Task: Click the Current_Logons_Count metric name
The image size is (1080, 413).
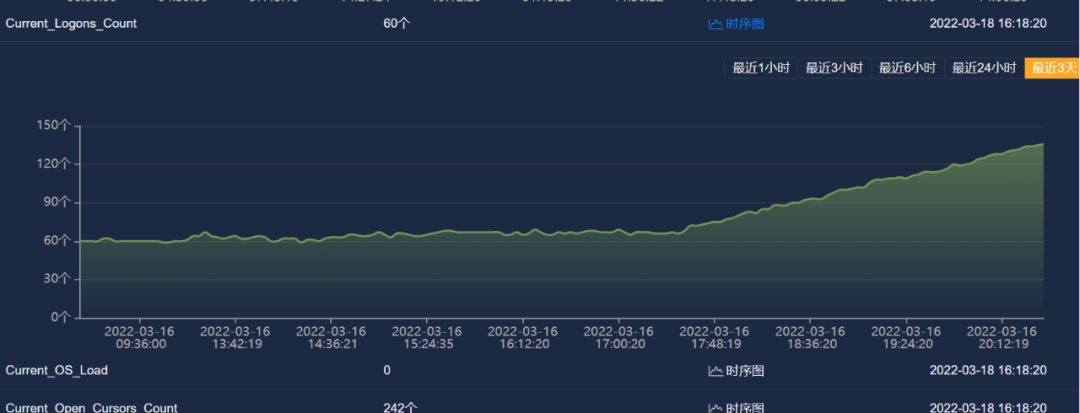Action: coord(71,23)
